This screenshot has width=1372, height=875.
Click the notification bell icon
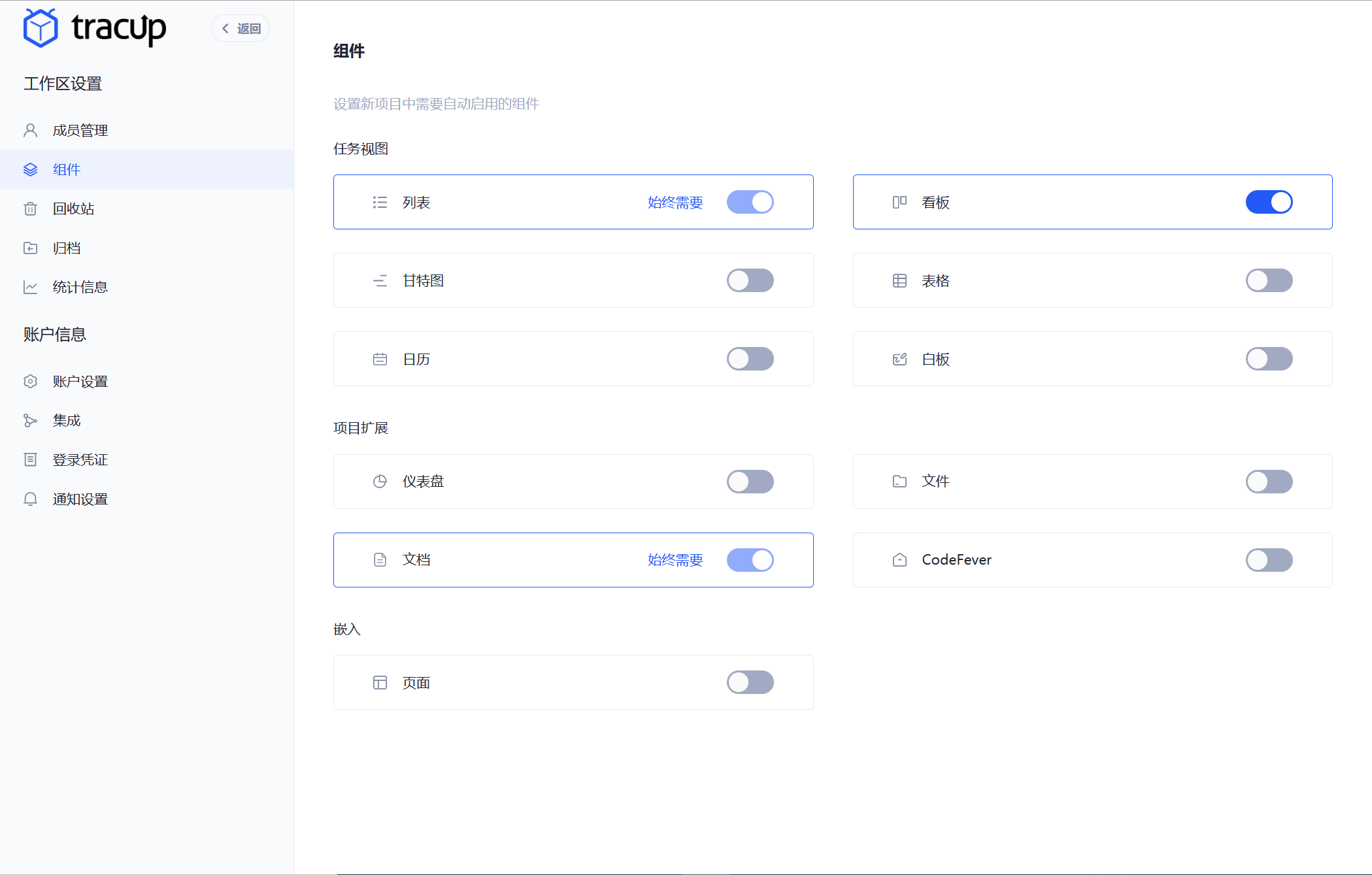click(30, 499)
